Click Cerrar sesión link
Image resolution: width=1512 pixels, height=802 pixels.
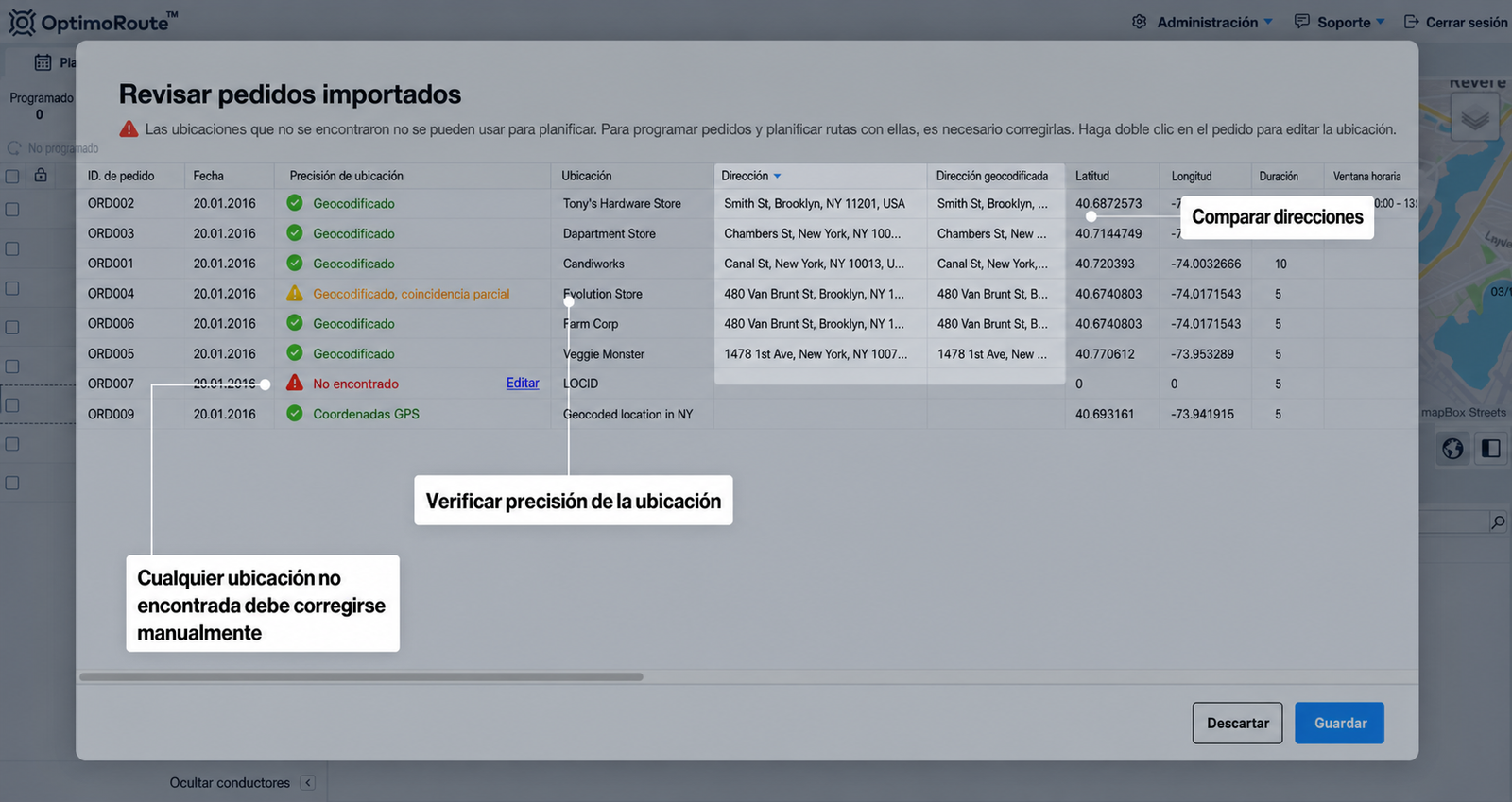[1467, 22]
